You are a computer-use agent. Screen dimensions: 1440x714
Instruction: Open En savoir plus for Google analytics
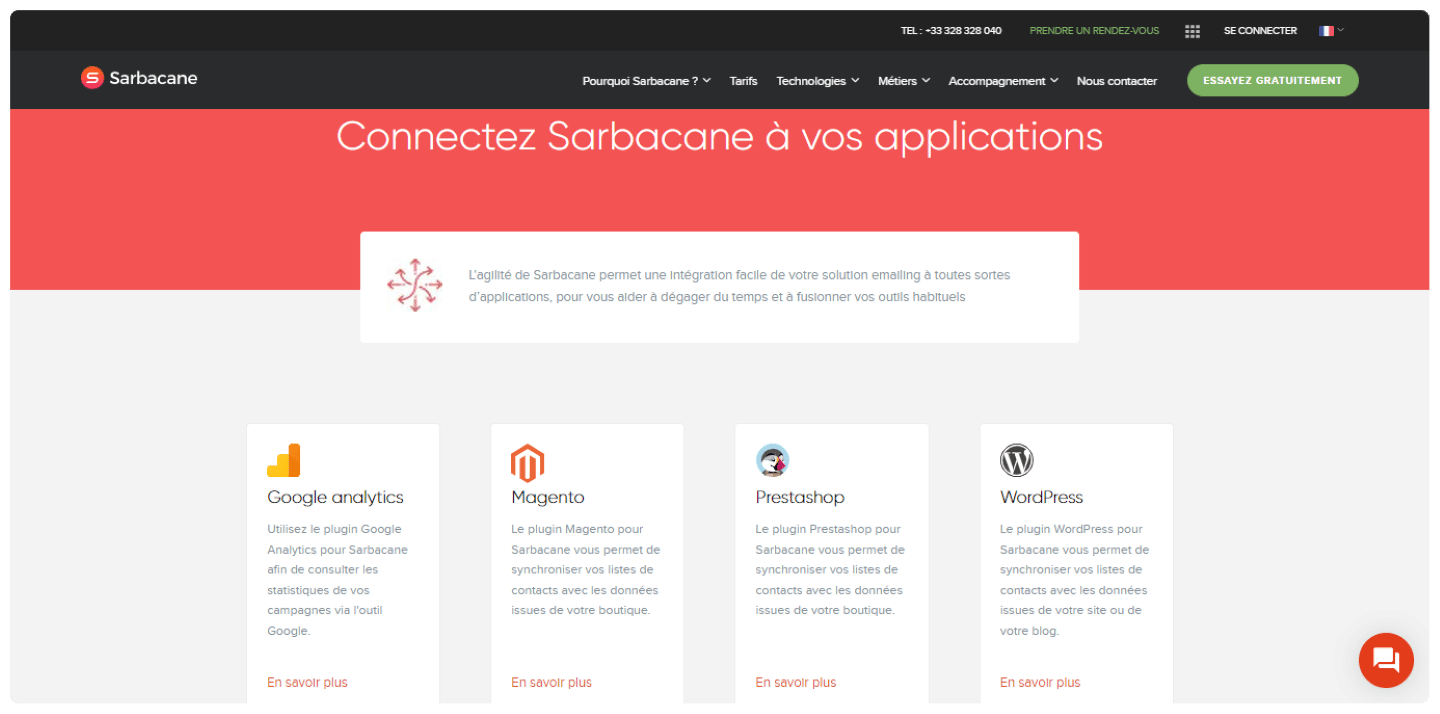point(307,682)
